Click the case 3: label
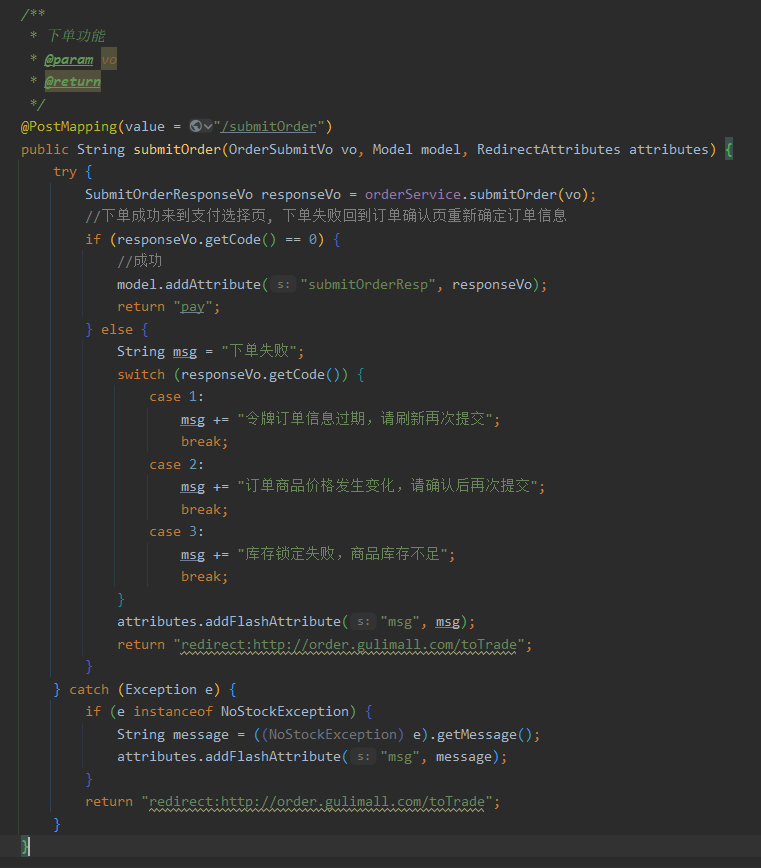 pyautogui.click(x=177, y=531)
